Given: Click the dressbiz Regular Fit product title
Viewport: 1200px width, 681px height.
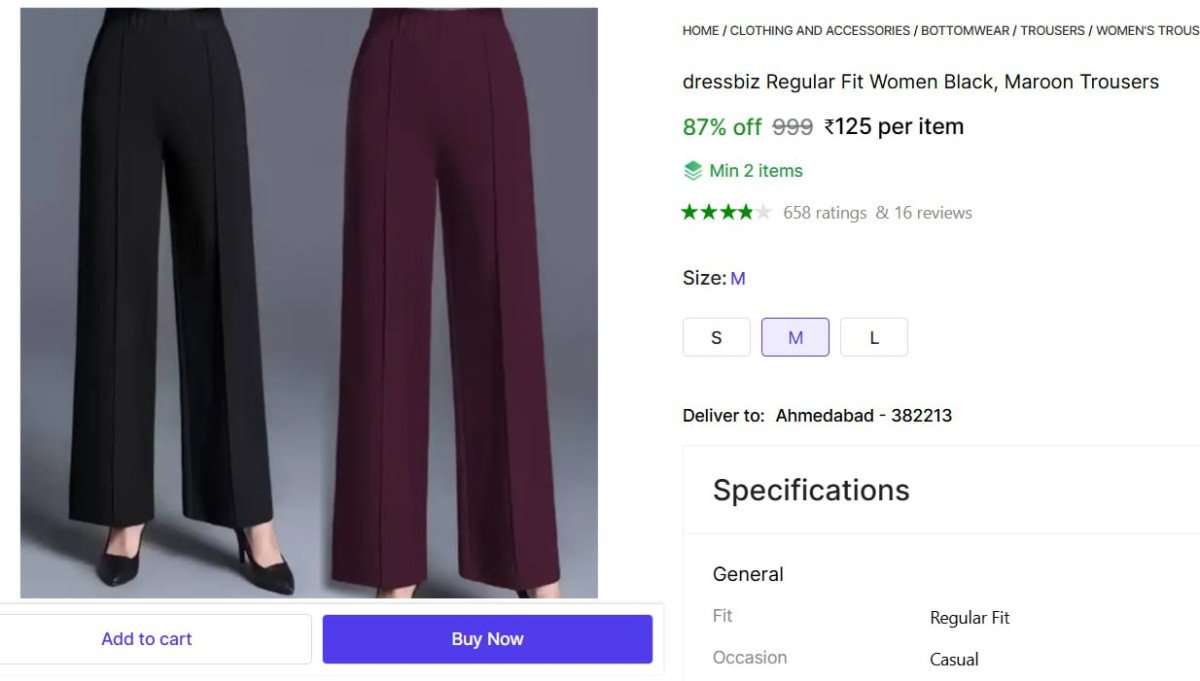Looking at the screenshot, I should pyautogui.click(x=920, y=82).
